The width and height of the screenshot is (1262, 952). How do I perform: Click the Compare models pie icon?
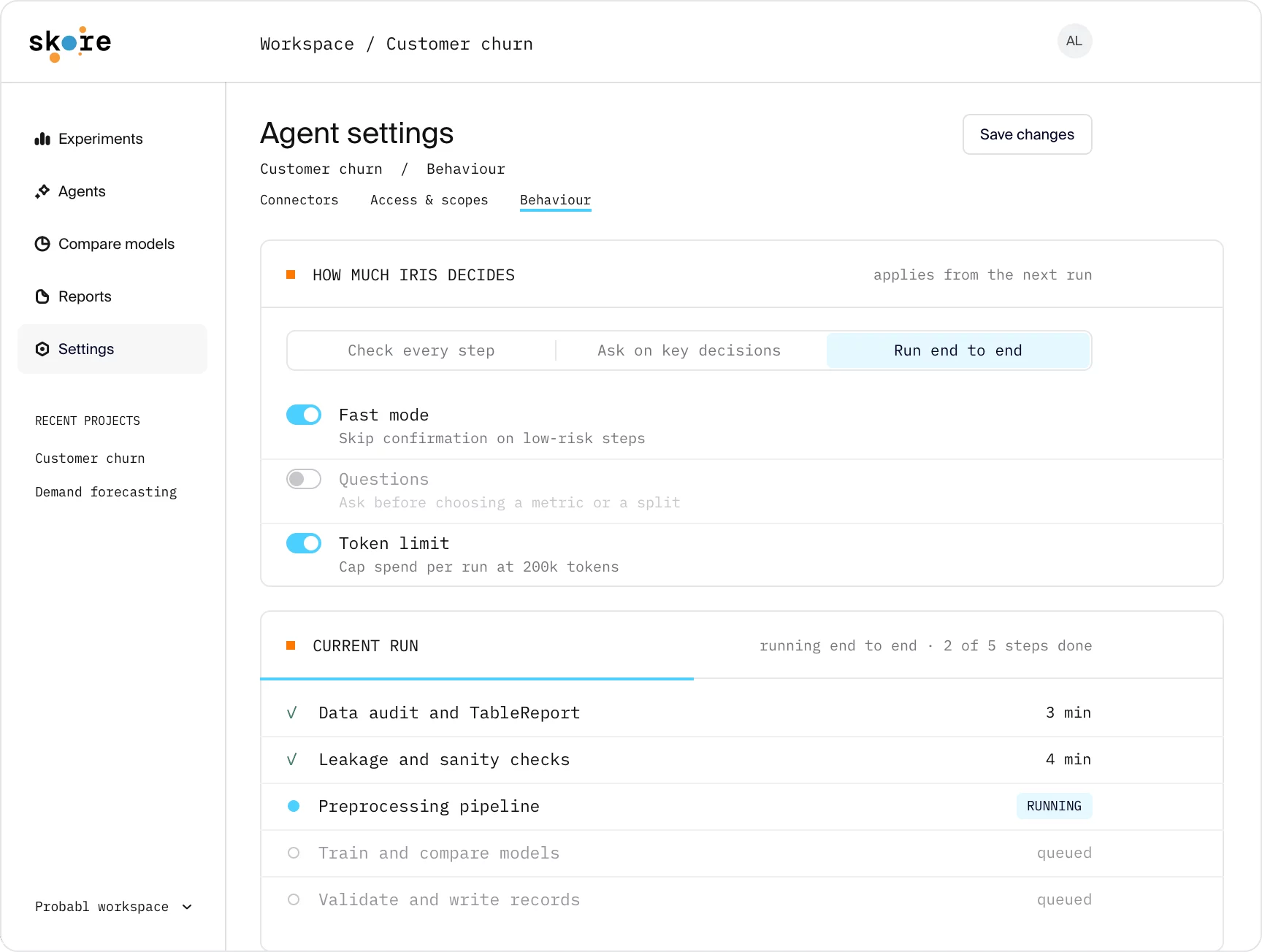(x=42, y=244)
